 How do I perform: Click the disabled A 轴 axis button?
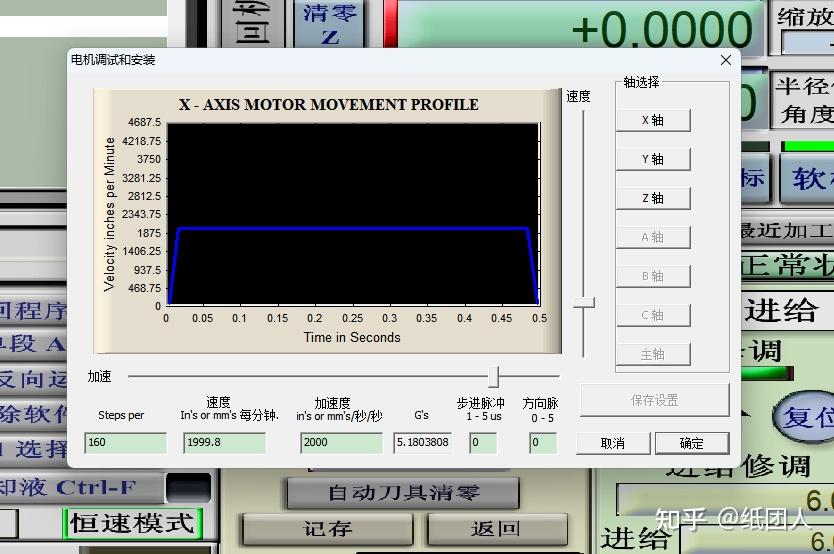(x=653, y=237)
